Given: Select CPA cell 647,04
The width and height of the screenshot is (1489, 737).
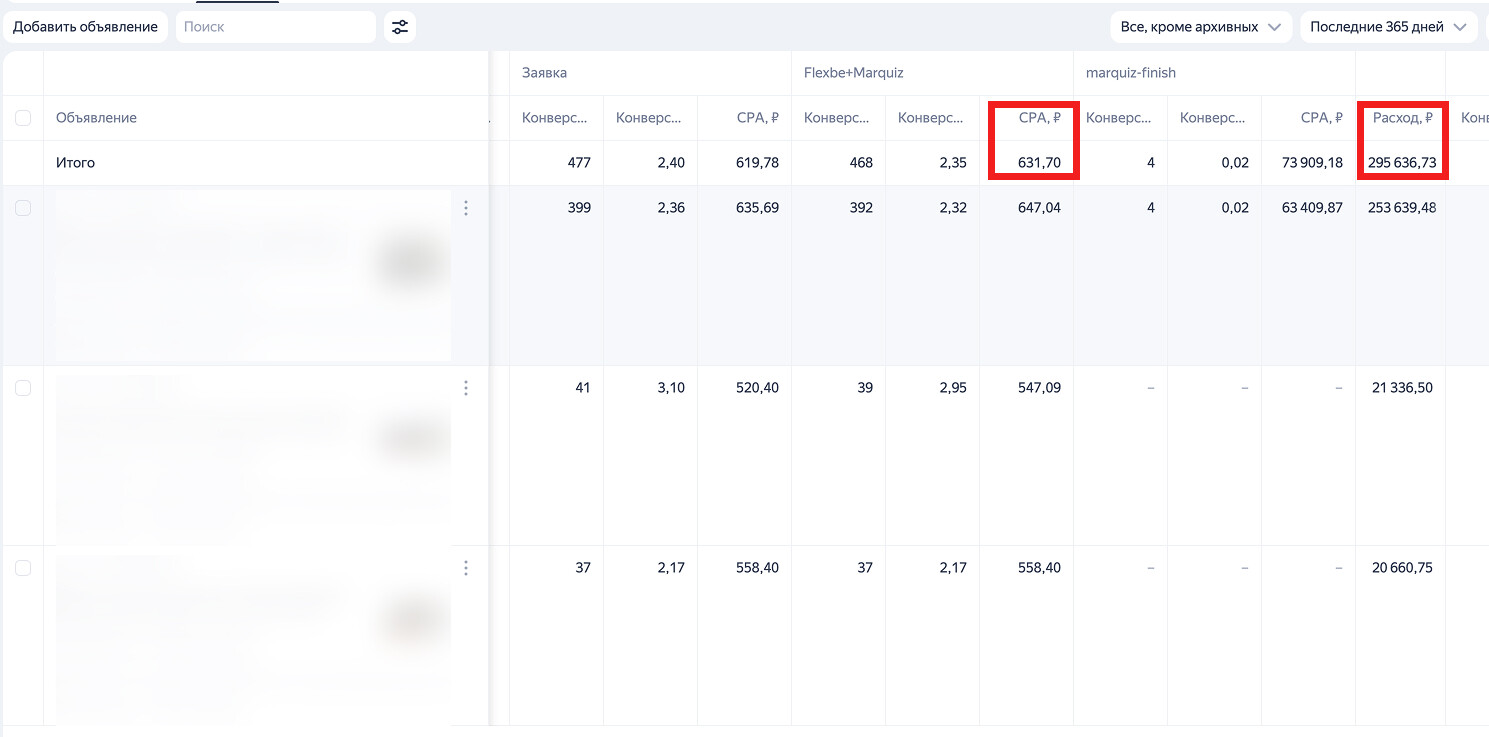Looking at the screenshot, I should [x=1039, y=208].
